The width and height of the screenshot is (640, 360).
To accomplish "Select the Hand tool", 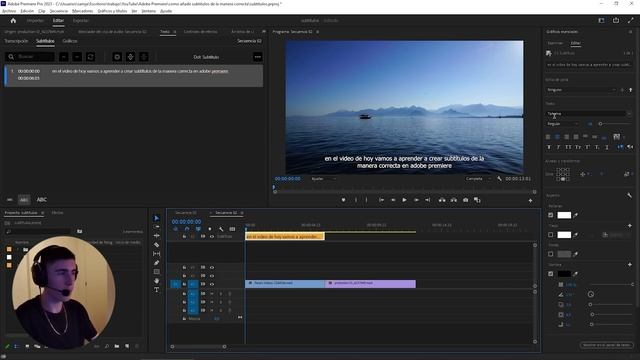I will [x=157, y=281].
